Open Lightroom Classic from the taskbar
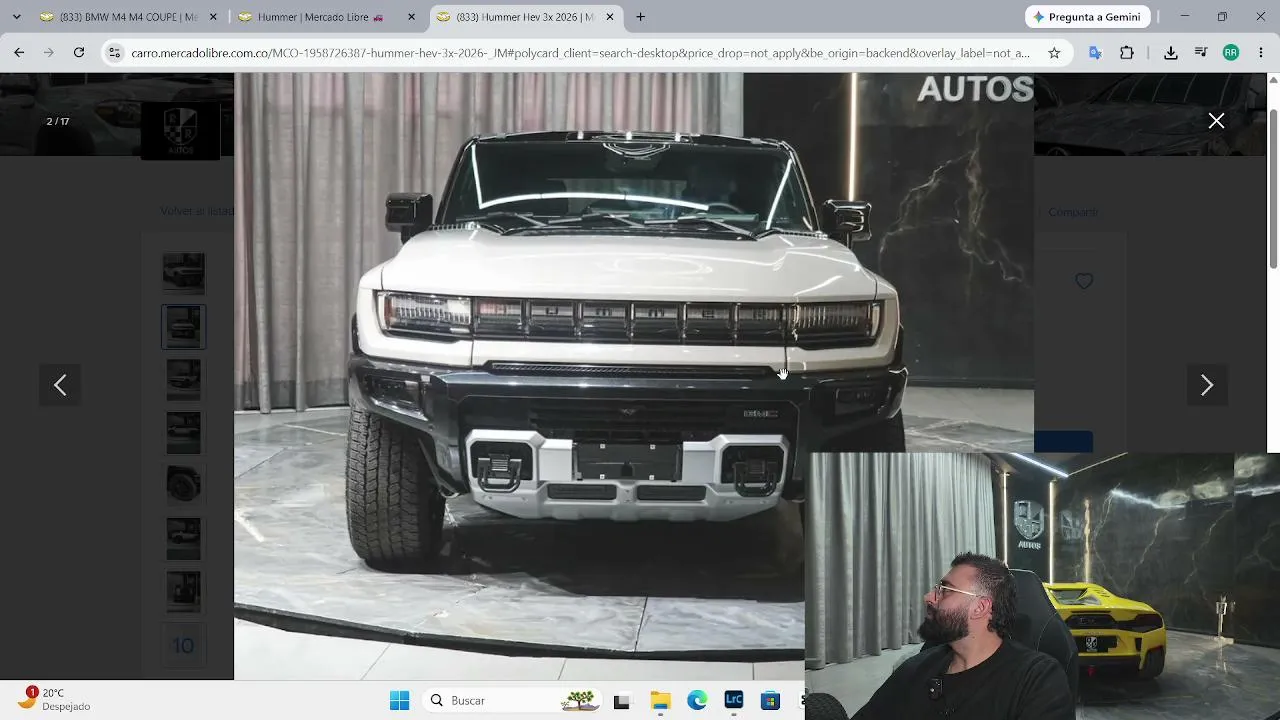 pyautogui.click(x=734, y=701)
